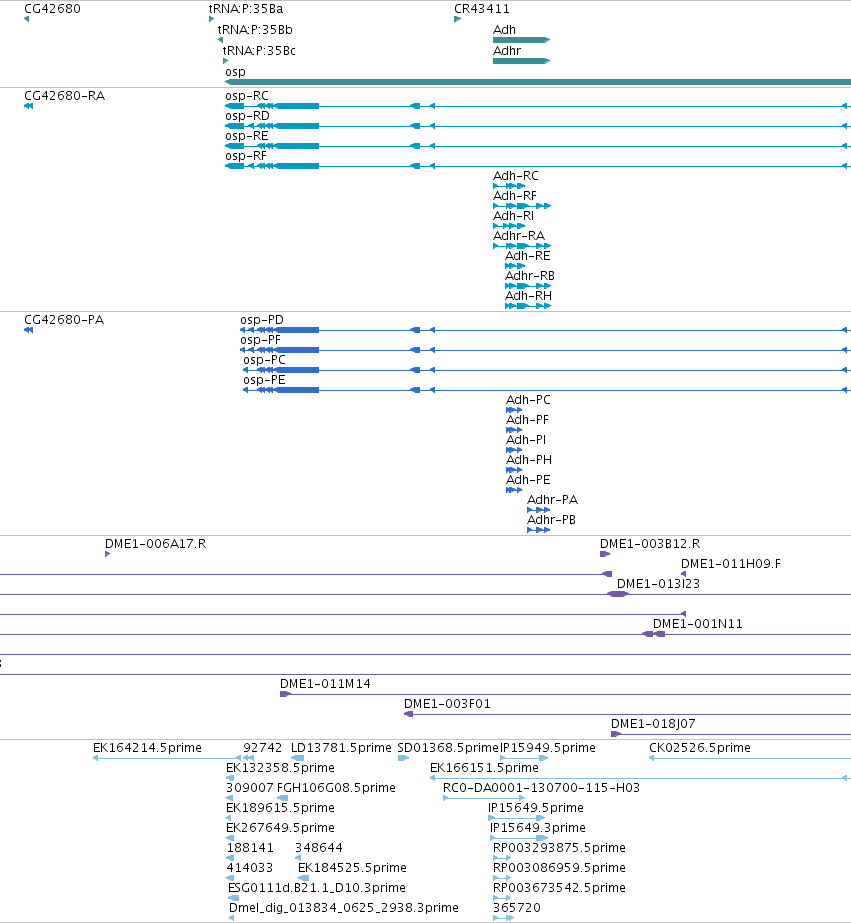Select the EK166151.5prime EST

click(639, 778)
